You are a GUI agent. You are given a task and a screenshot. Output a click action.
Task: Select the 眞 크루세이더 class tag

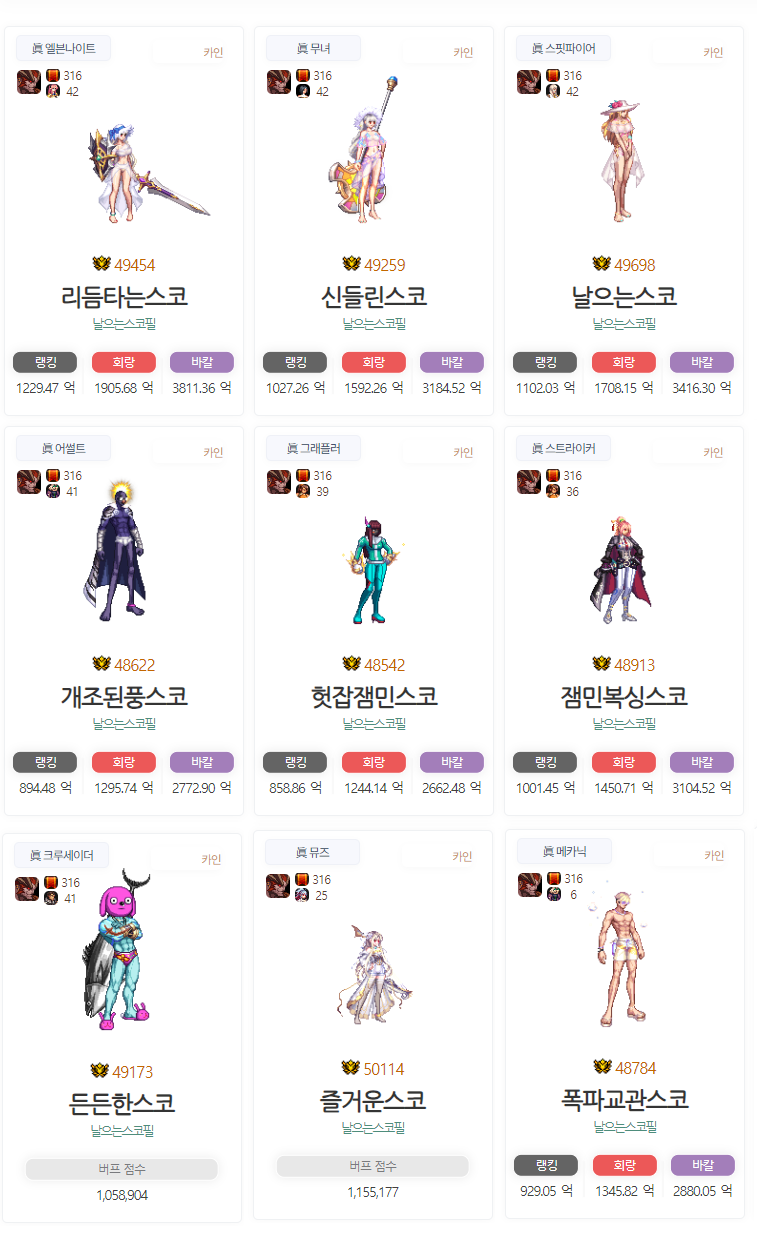coord(62,855)
